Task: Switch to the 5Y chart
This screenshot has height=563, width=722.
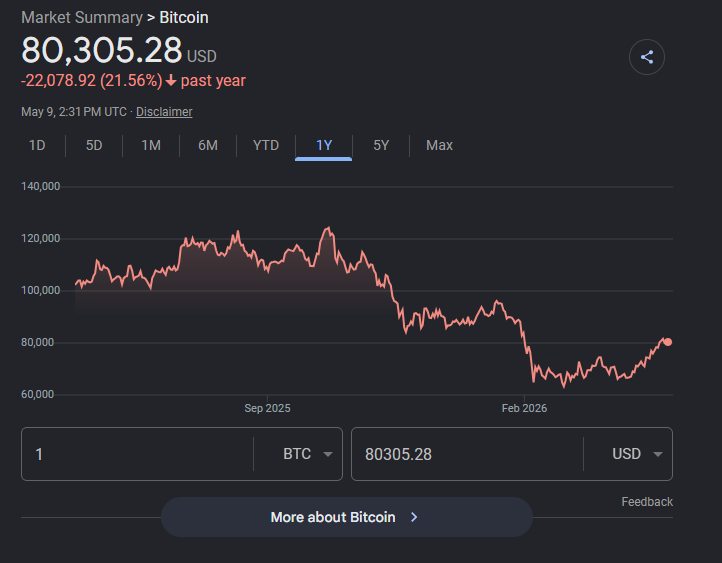Action: [x=381, y=145]
